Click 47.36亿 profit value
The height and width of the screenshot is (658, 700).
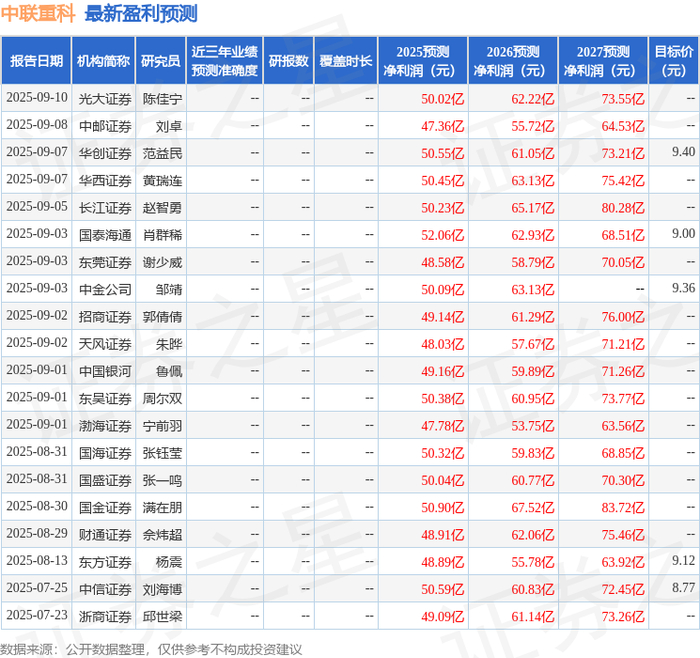tap(443, 126)
